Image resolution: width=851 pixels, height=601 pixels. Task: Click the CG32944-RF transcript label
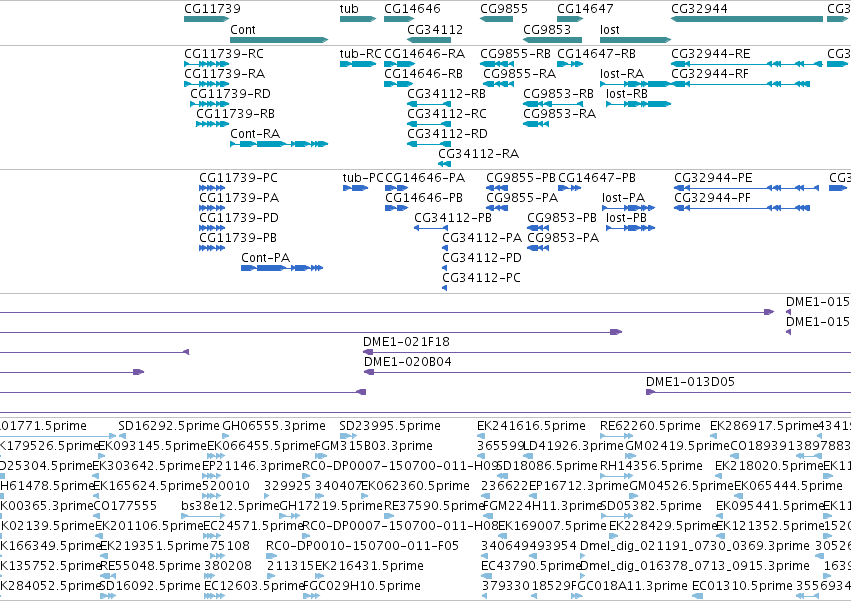710,74
